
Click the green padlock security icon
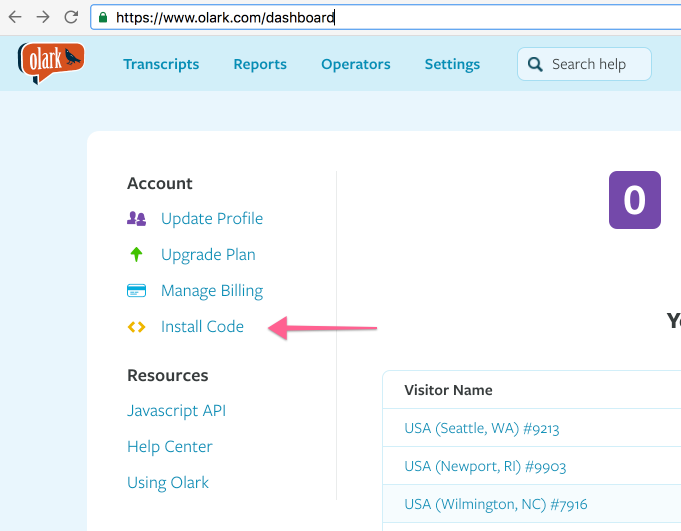coord(103,17)
